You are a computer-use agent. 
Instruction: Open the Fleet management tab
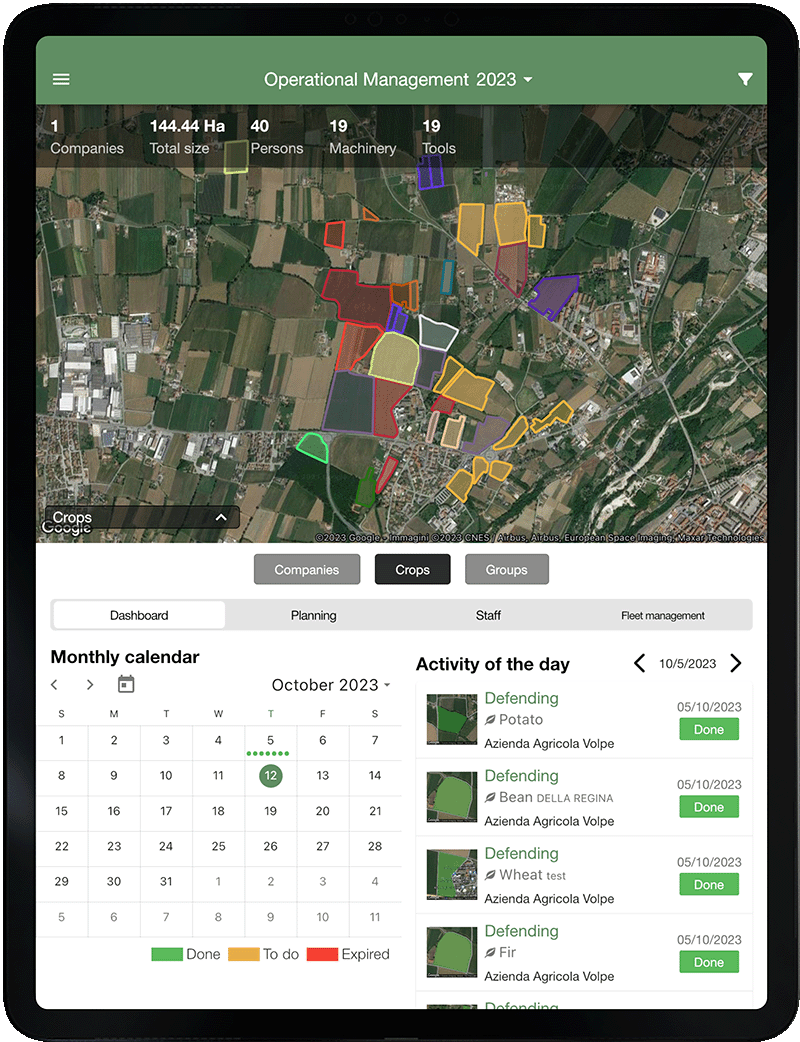point(662,615)
